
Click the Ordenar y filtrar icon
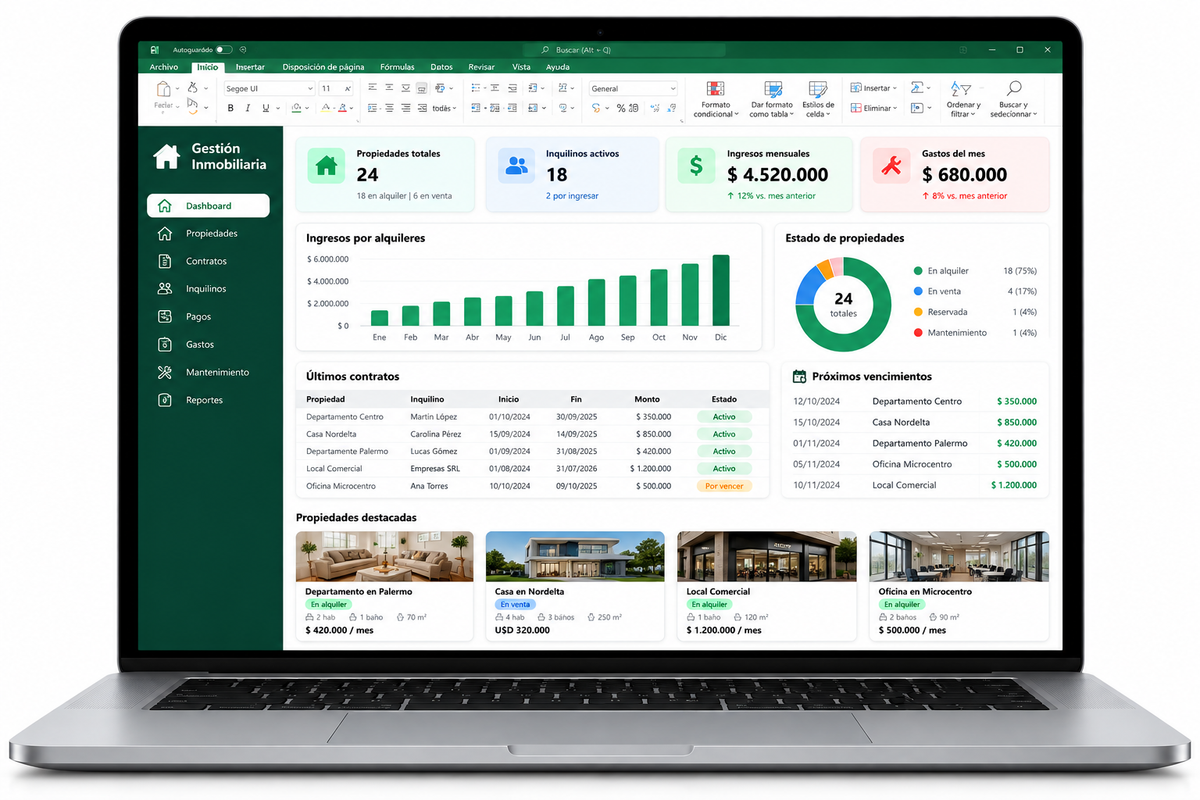pos(960,89)
